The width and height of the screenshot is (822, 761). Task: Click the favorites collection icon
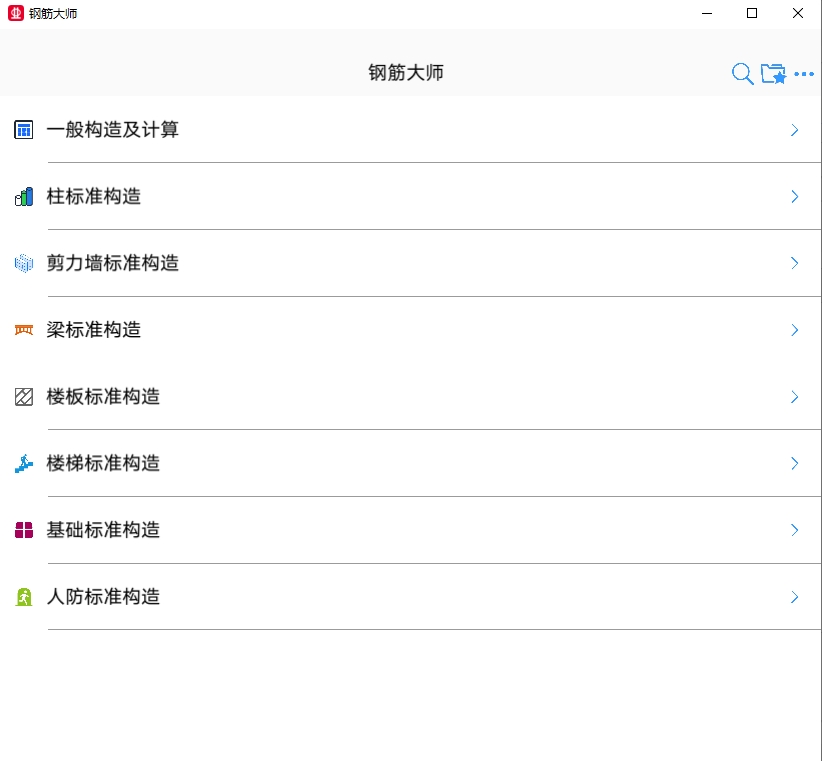[x=771, y=74]
